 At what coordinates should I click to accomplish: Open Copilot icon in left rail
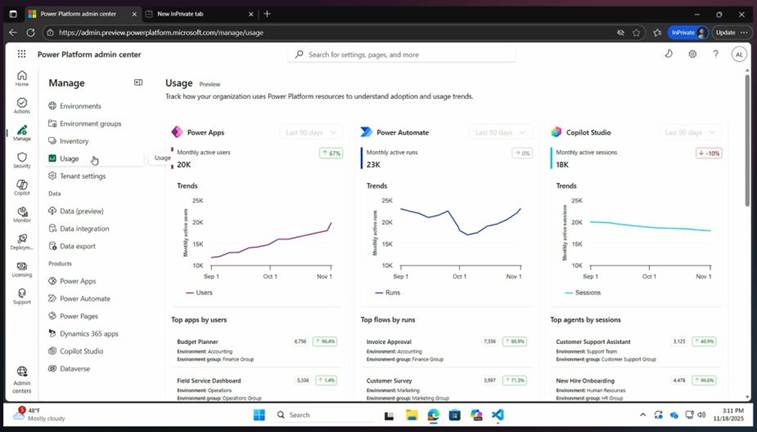tap(22, 187)
